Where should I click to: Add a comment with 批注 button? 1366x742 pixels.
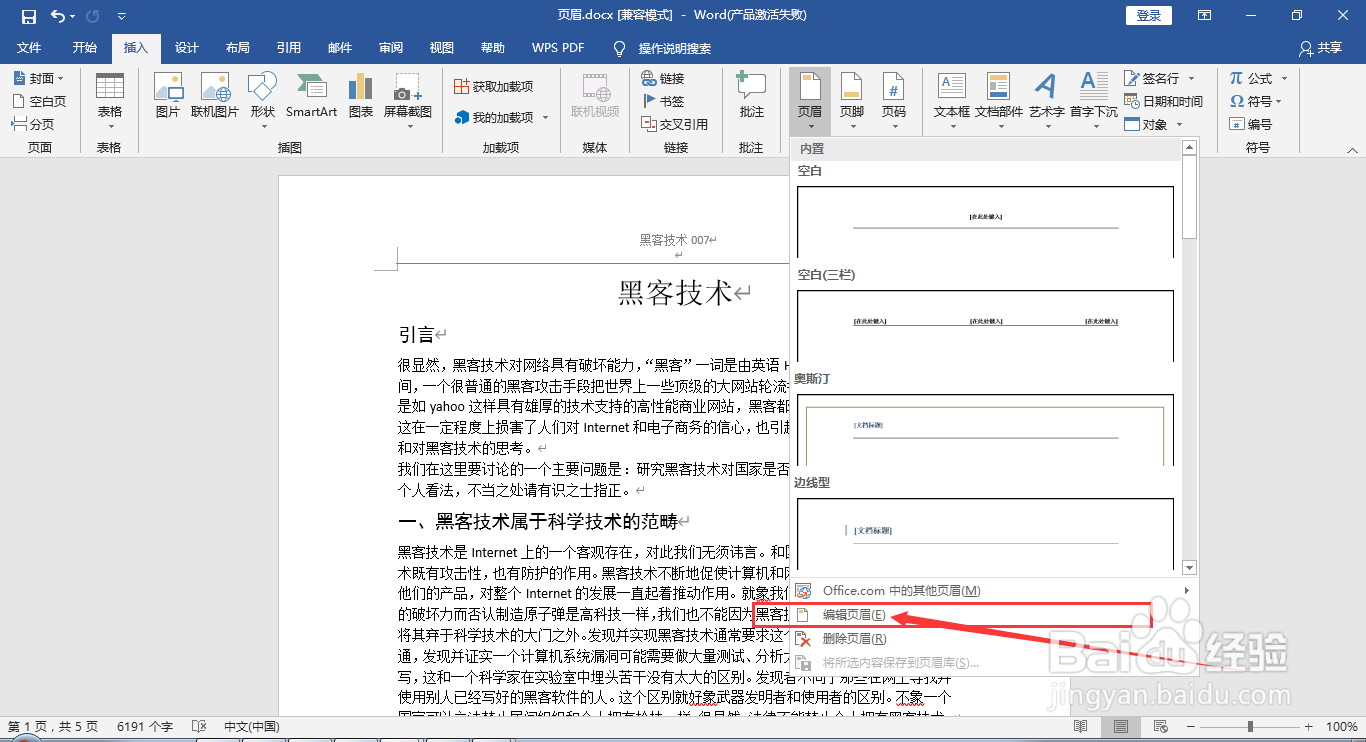click(x=751, y=98)
